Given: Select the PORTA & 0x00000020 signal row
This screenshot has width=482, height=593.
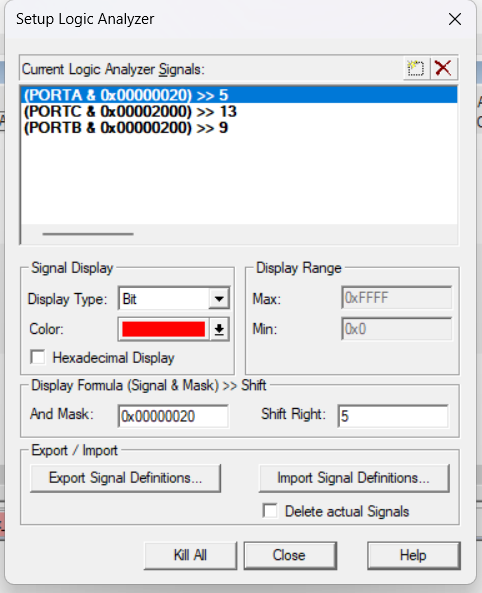Looking at the screenshot, I should coord(239,95).
